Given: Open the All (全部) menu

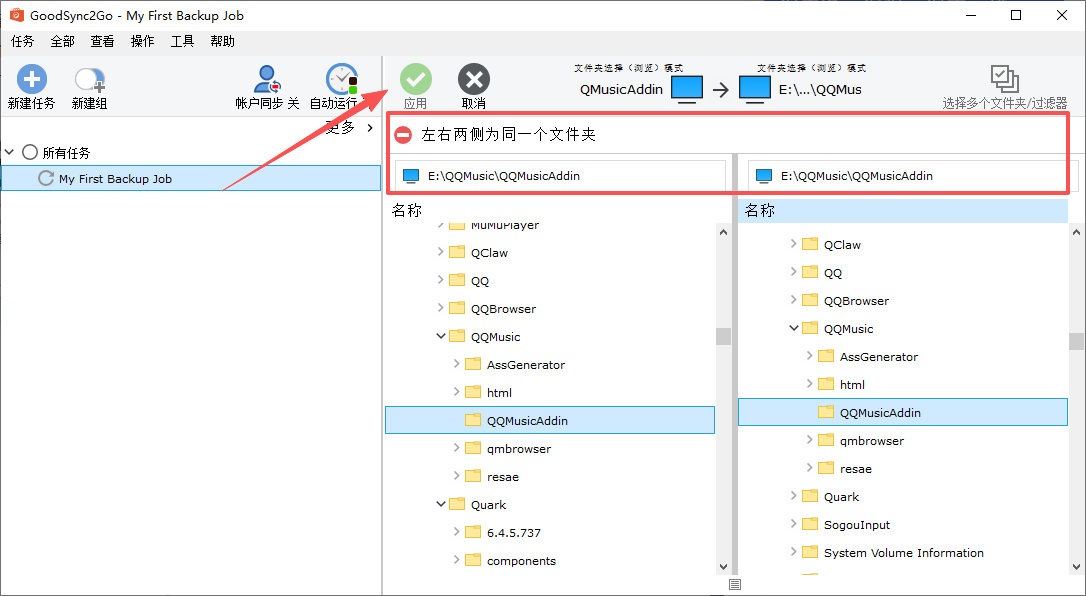Looking at the screenshot, I should click(62, 42).
